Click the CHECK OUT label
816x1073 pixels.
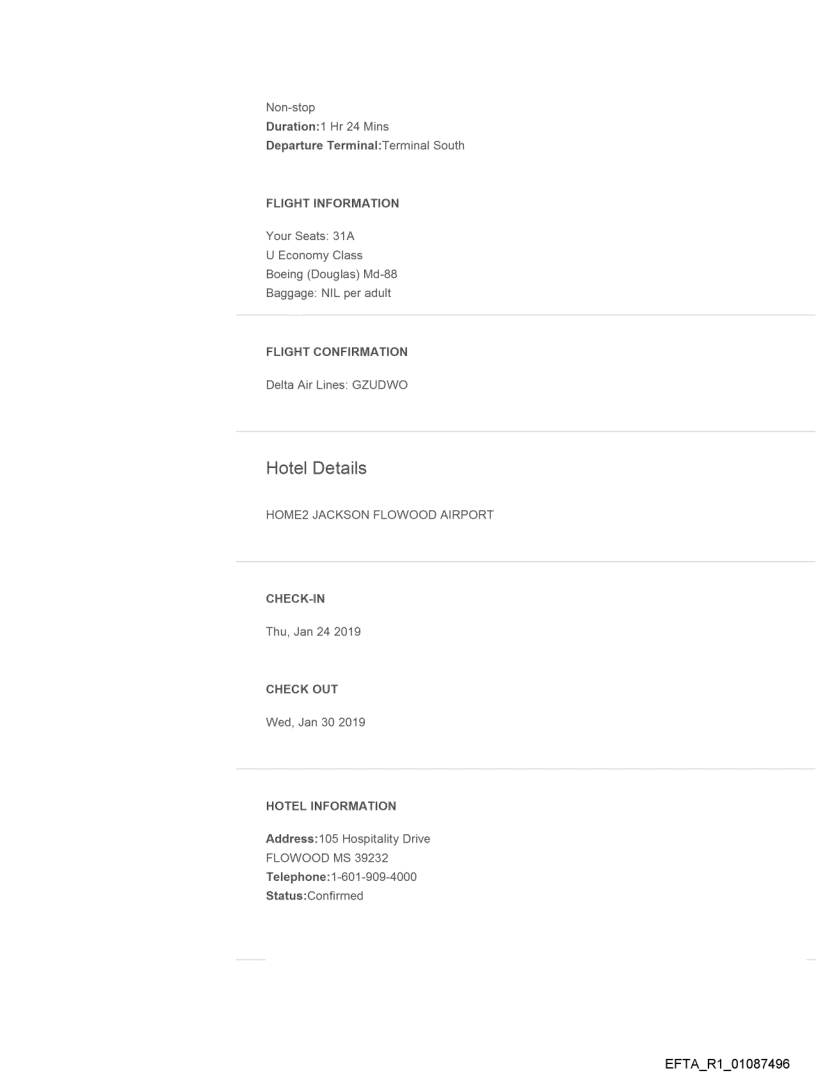(301, 689)
